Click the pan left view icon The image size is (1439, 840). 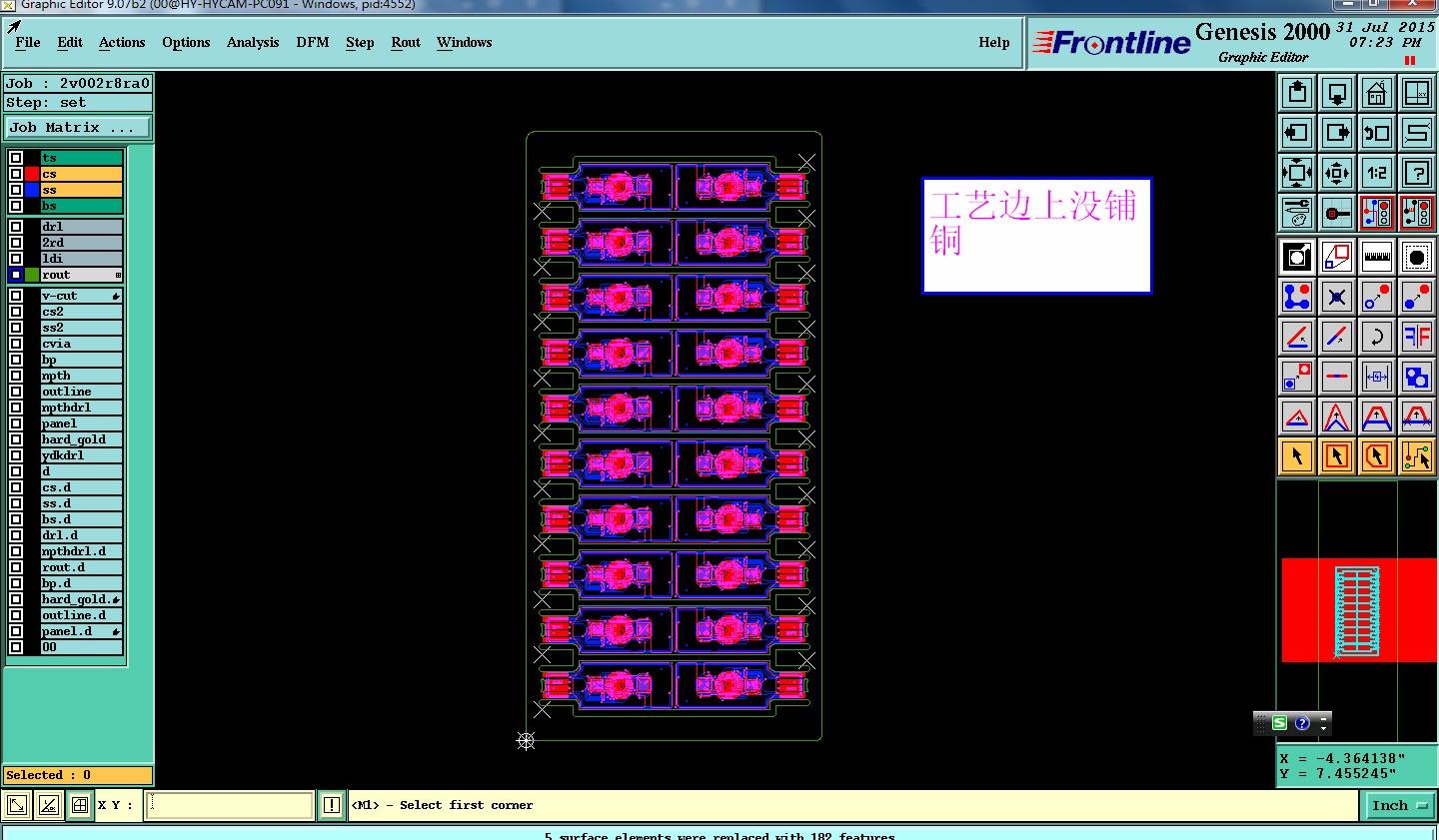[x=1297, y=133]
